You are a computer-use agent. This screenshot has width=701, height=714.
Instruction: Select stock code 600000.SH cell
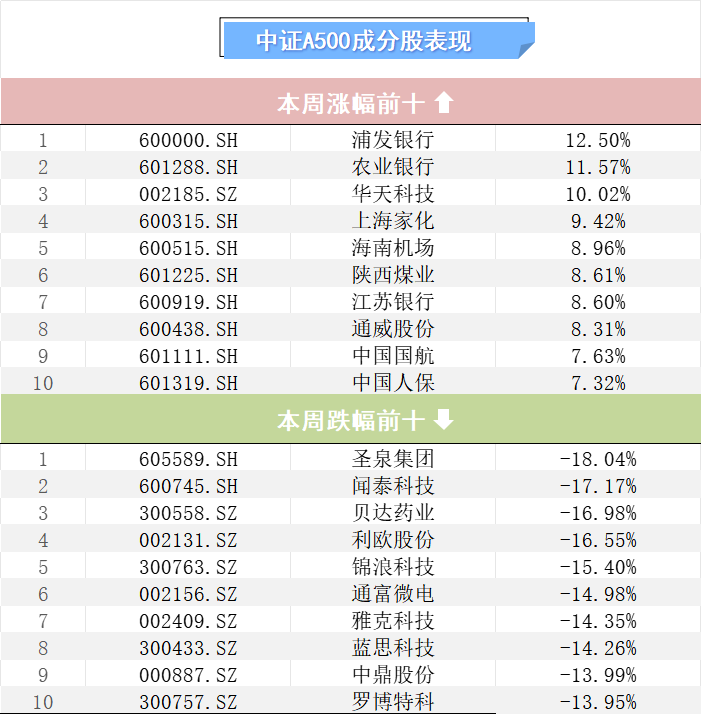click(188, 140)
